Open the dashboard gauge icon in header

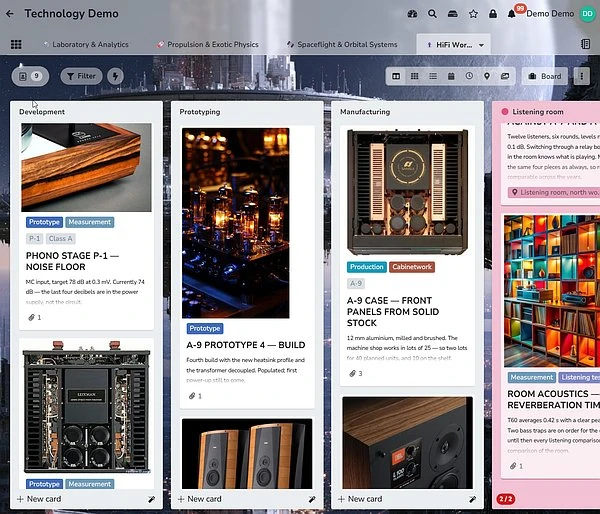[412, 14]
